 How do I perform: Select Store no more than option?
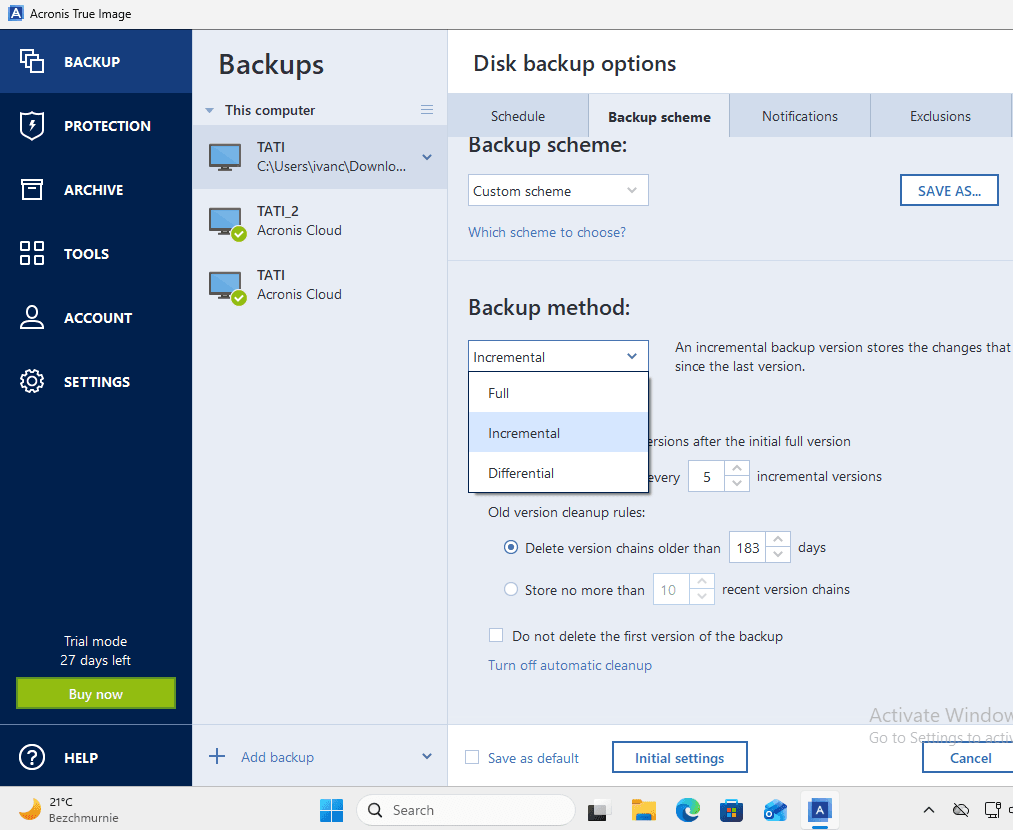510,589
